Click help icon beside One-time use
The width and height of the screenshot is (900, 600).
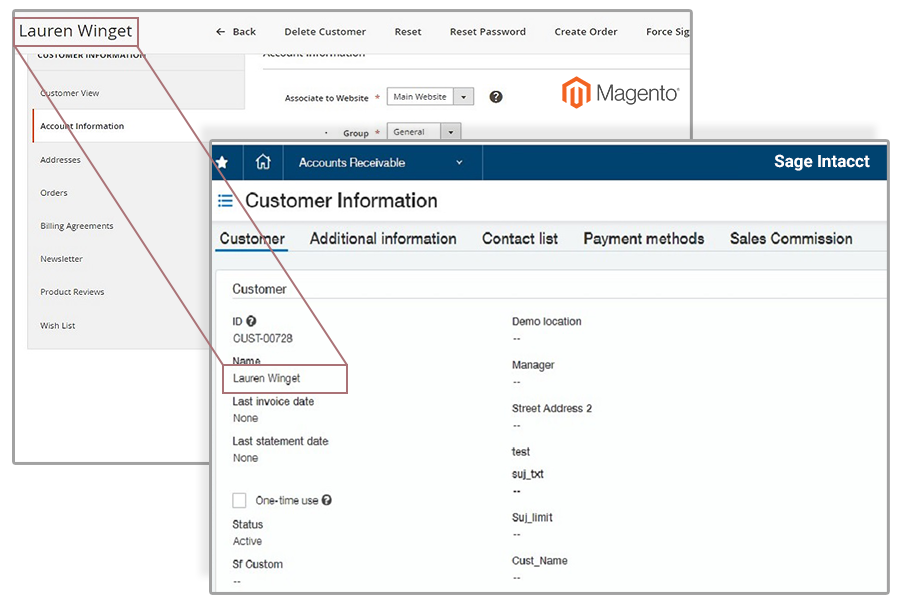327,500
